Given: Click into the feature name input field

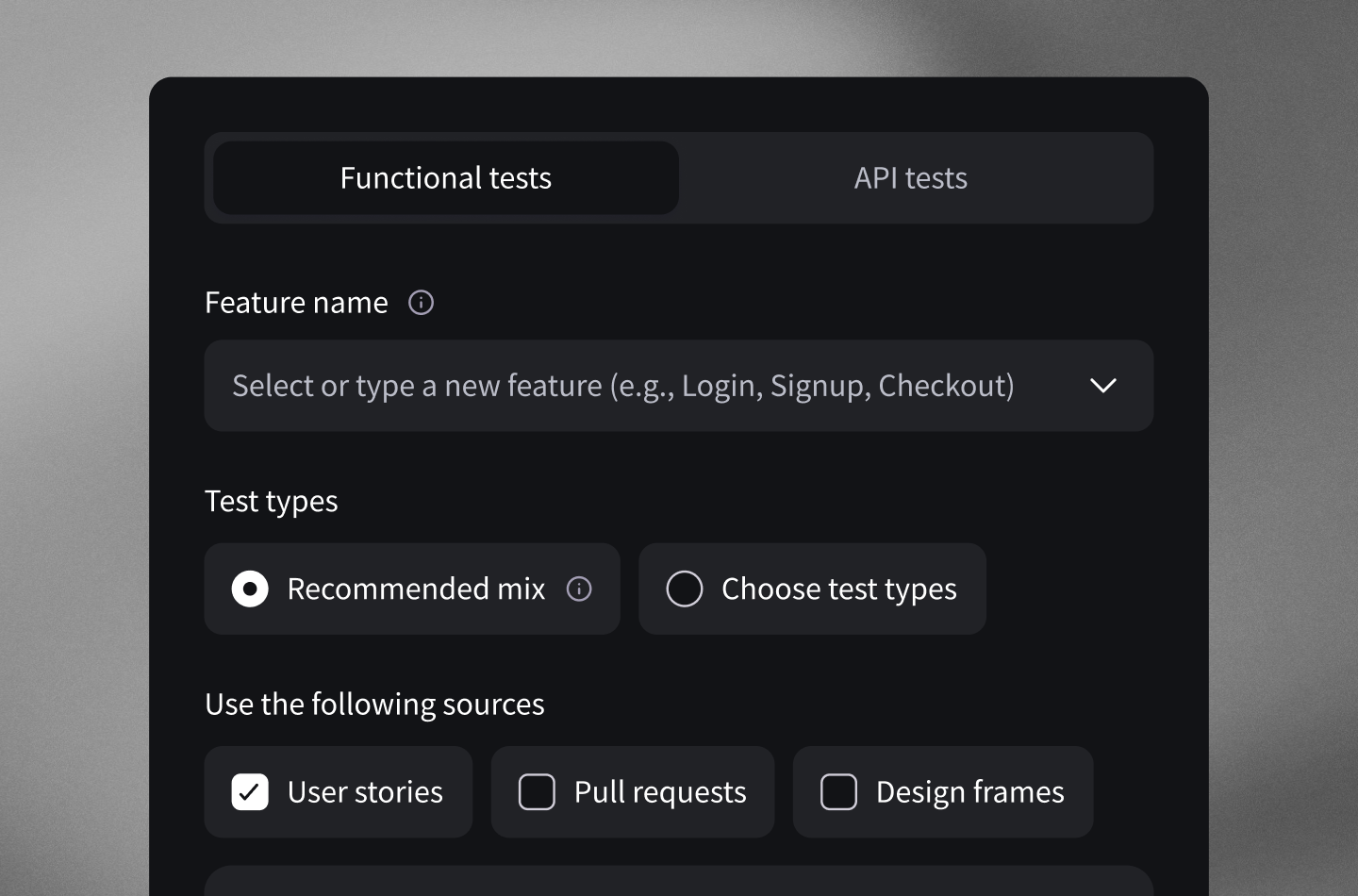Looking at the screenshot, I should point(622,386).
